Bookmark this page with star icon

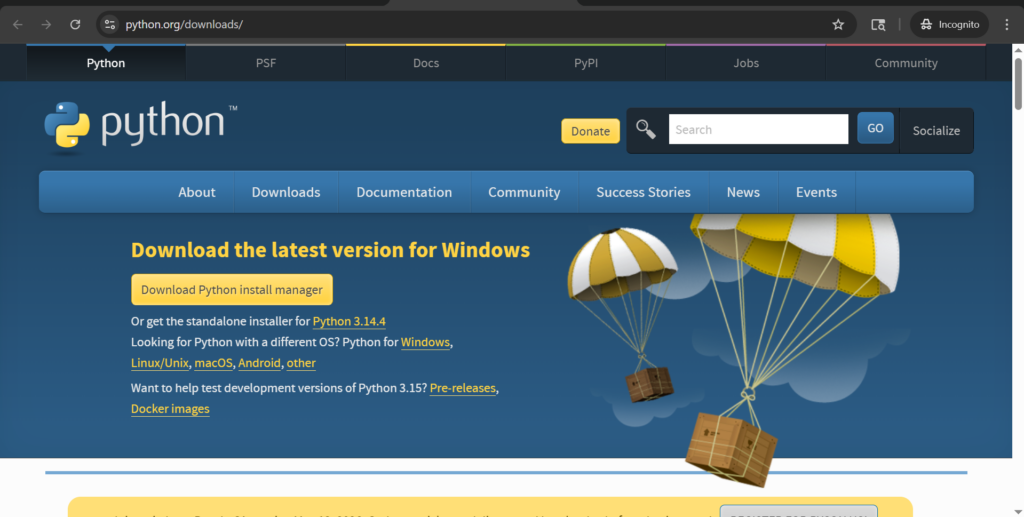[x=838, y=24]
